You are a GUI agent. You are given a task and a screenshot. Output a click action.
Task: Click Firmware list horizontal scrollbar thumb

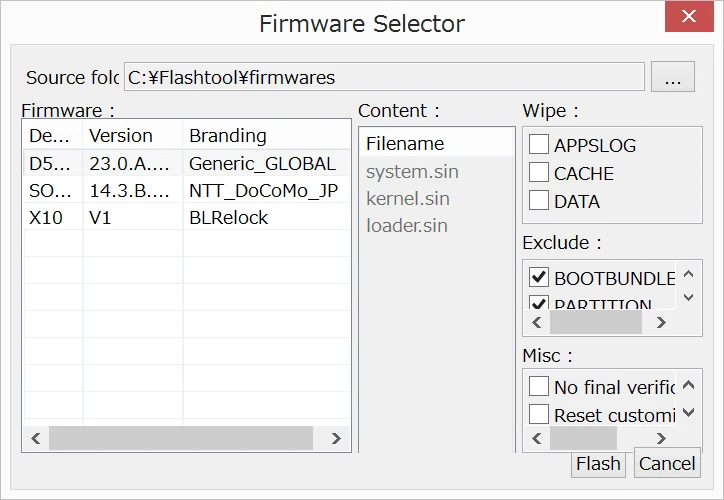181,438
